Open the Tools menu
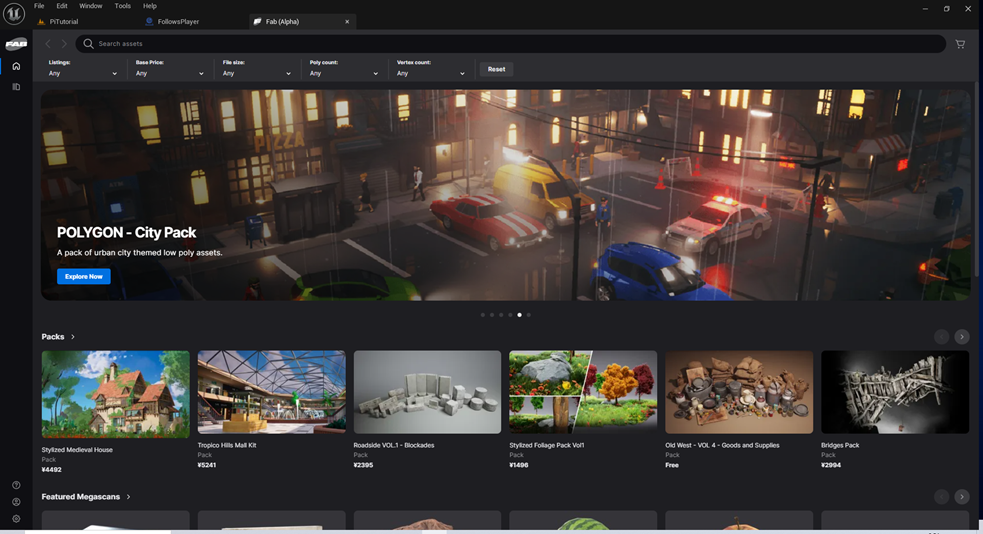This screenshot has height=534, width=983. click(122, 6)
